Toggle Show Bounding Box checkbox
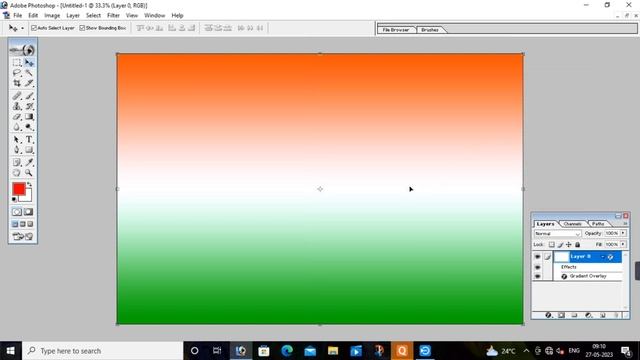This screenshot has height=360, width=640. (x=82, y=28)
